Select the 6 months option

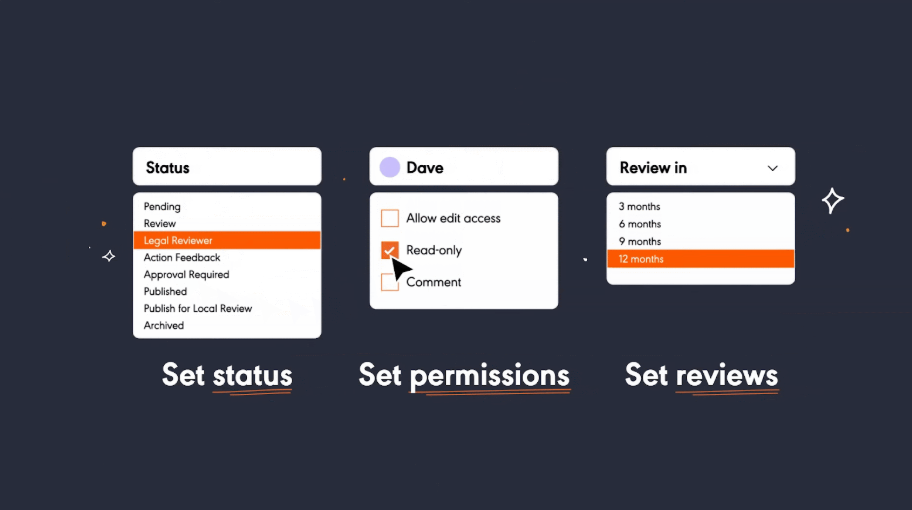640,224
